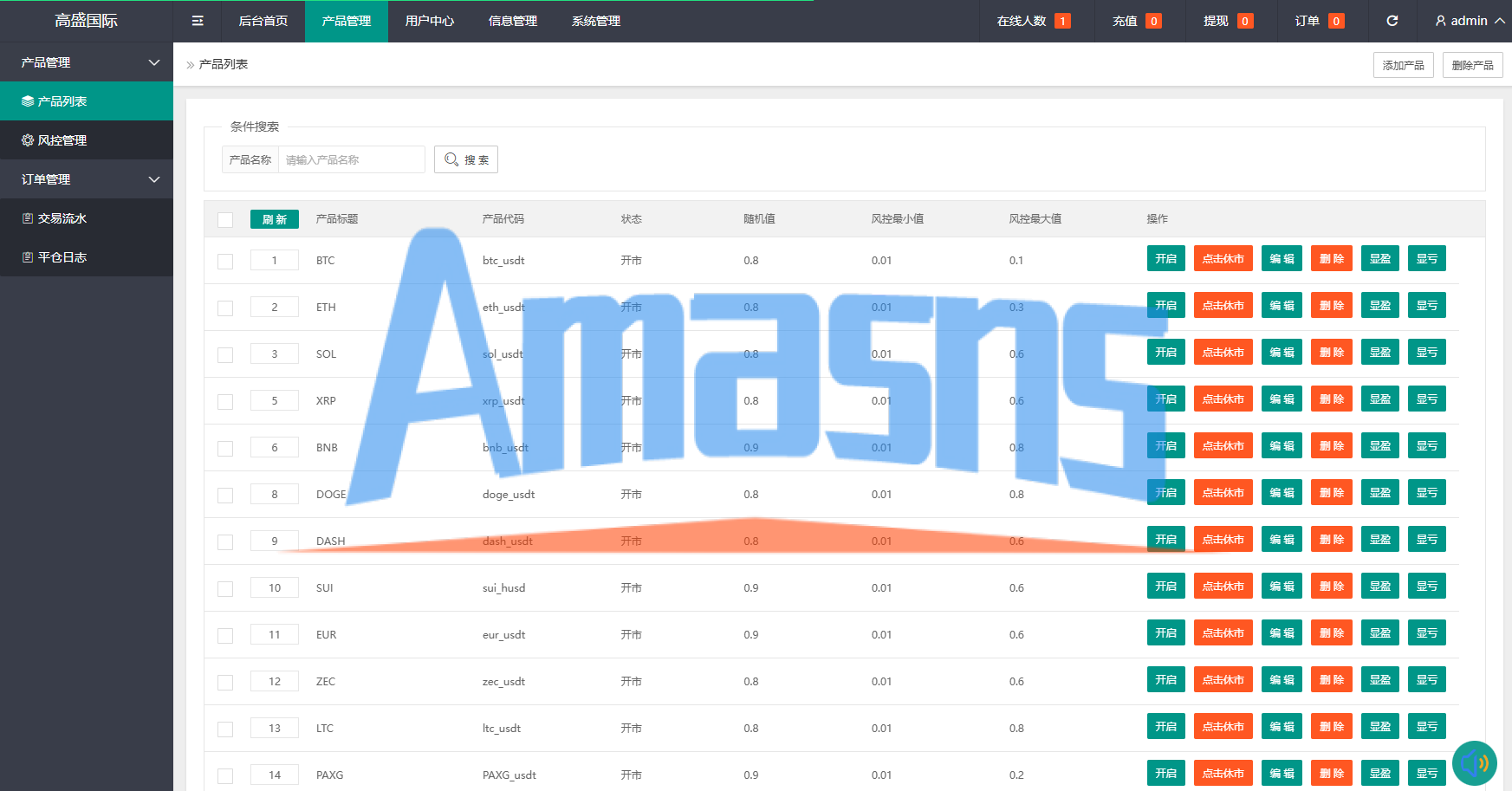Open 产品列表 via its layers icon
Screen dimensions: 1512x791
click(28, 101)
